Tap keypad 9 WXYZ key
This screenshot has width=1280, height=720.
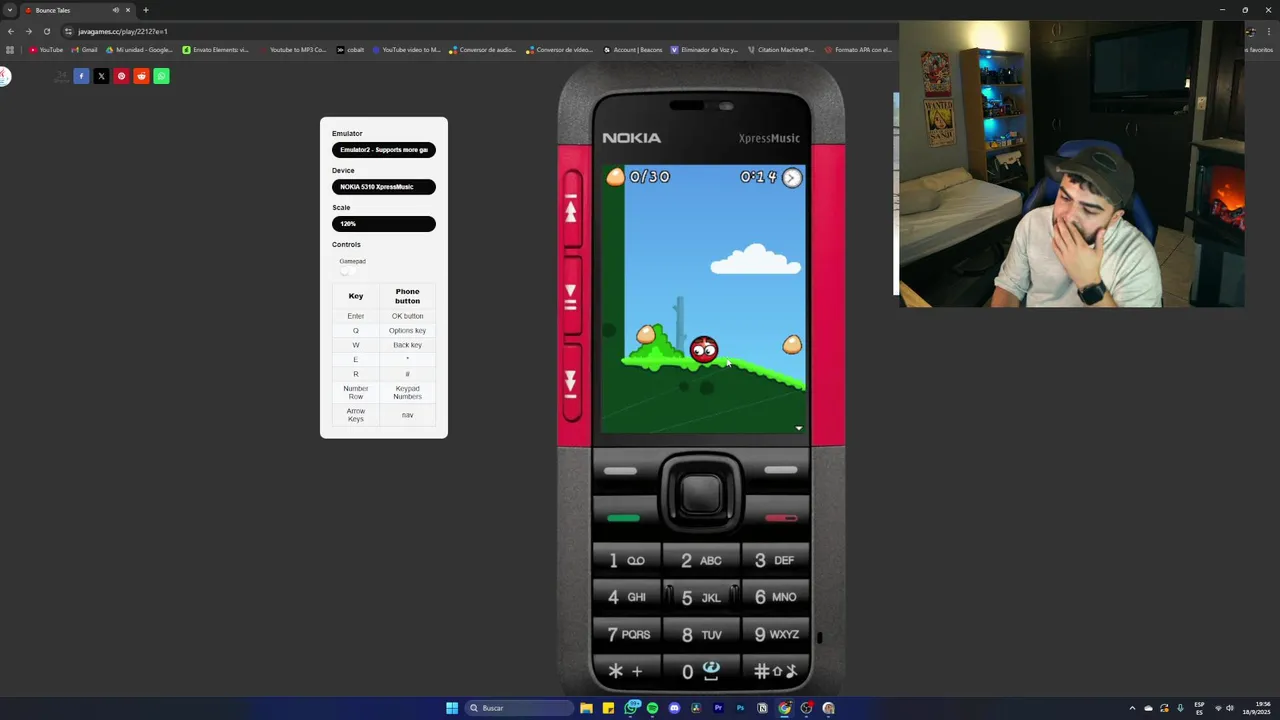[775, 634]
